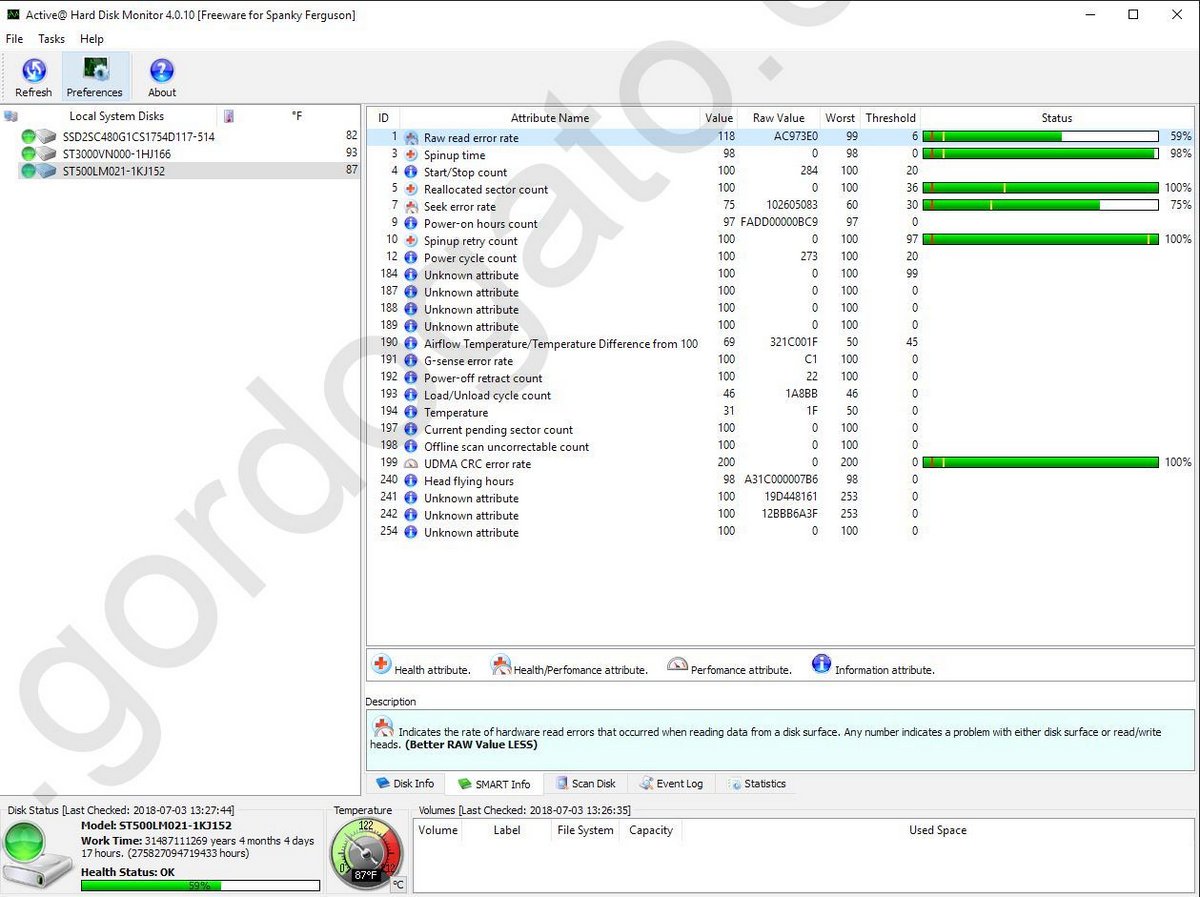Open the File menu

coord(14,39)
